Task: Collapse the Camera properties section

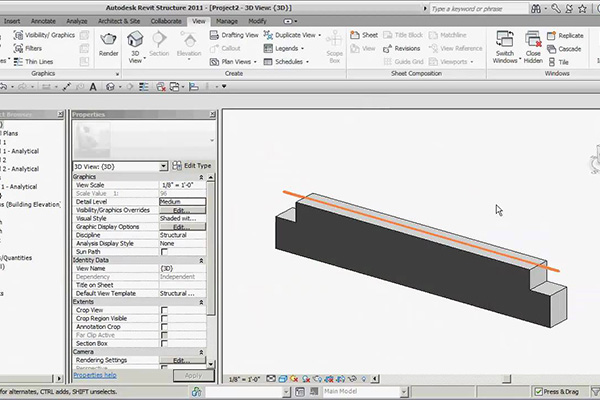Action: click(201, 352)
